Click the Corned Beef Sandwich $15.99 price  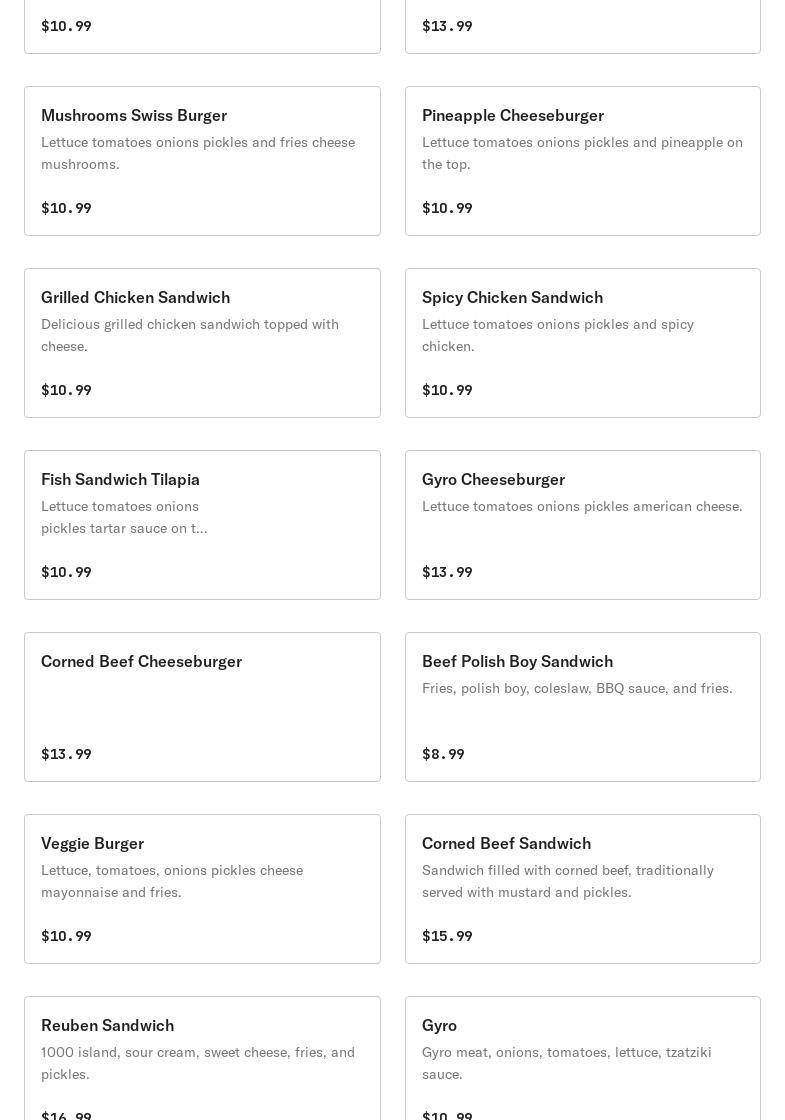(447, 936)
